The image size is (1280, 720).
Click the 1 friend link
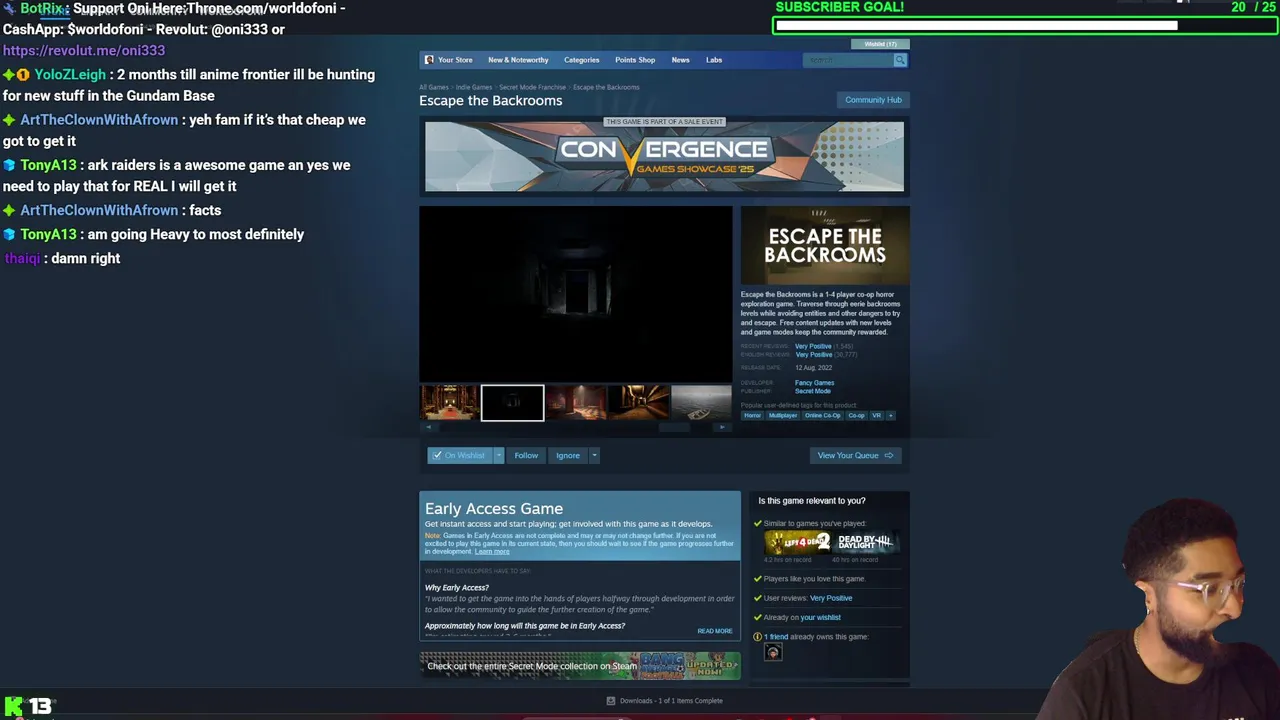point(776,637)
